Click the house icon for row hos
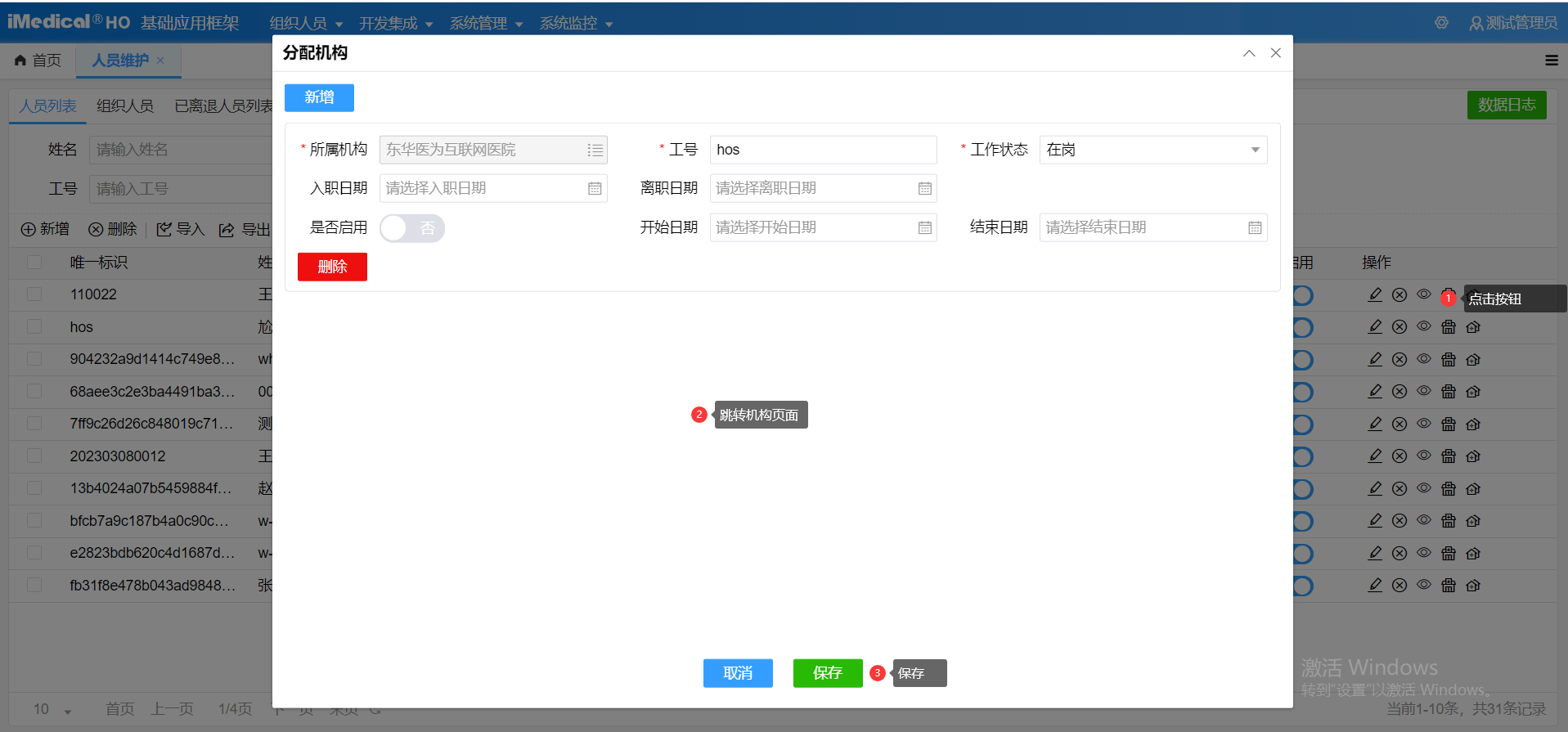Viewport: 1568px width, 732px height. tap(1473, 327)
